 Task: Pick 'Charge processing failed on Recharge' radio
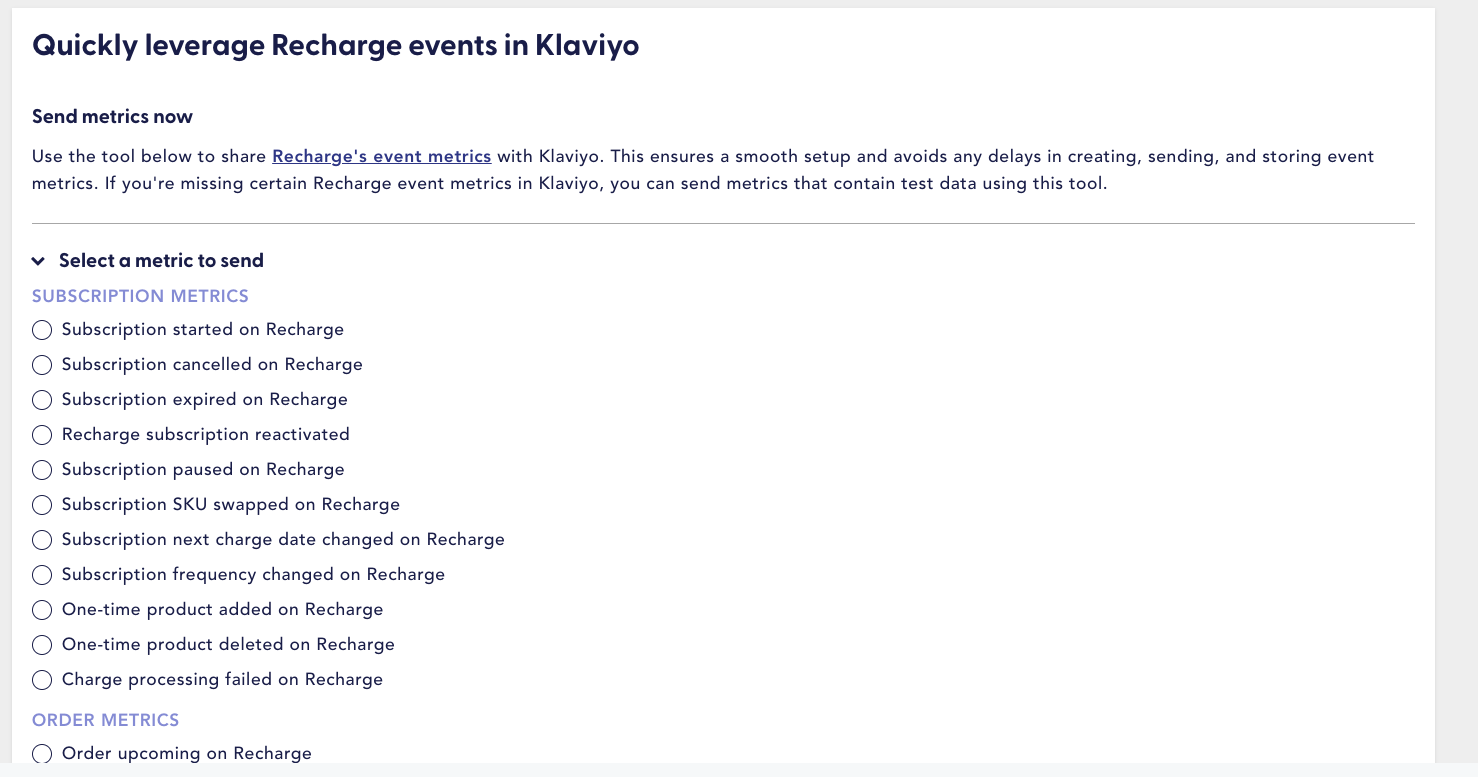[x=42, y=680]
